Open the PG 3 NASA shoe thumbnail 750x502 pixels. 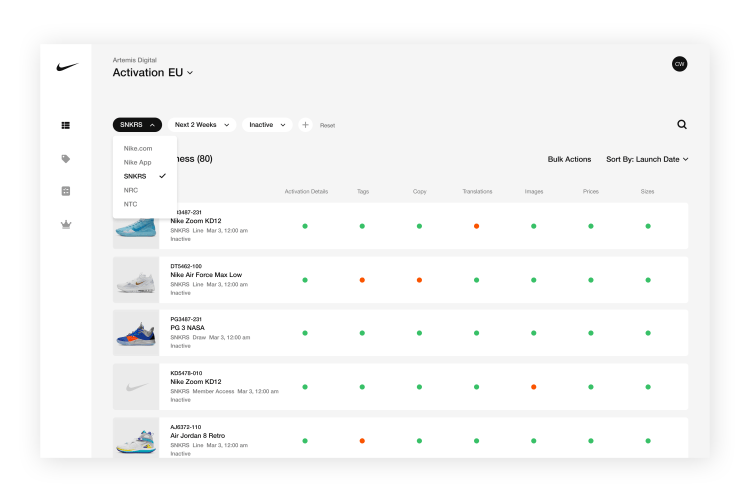(136, 333)
